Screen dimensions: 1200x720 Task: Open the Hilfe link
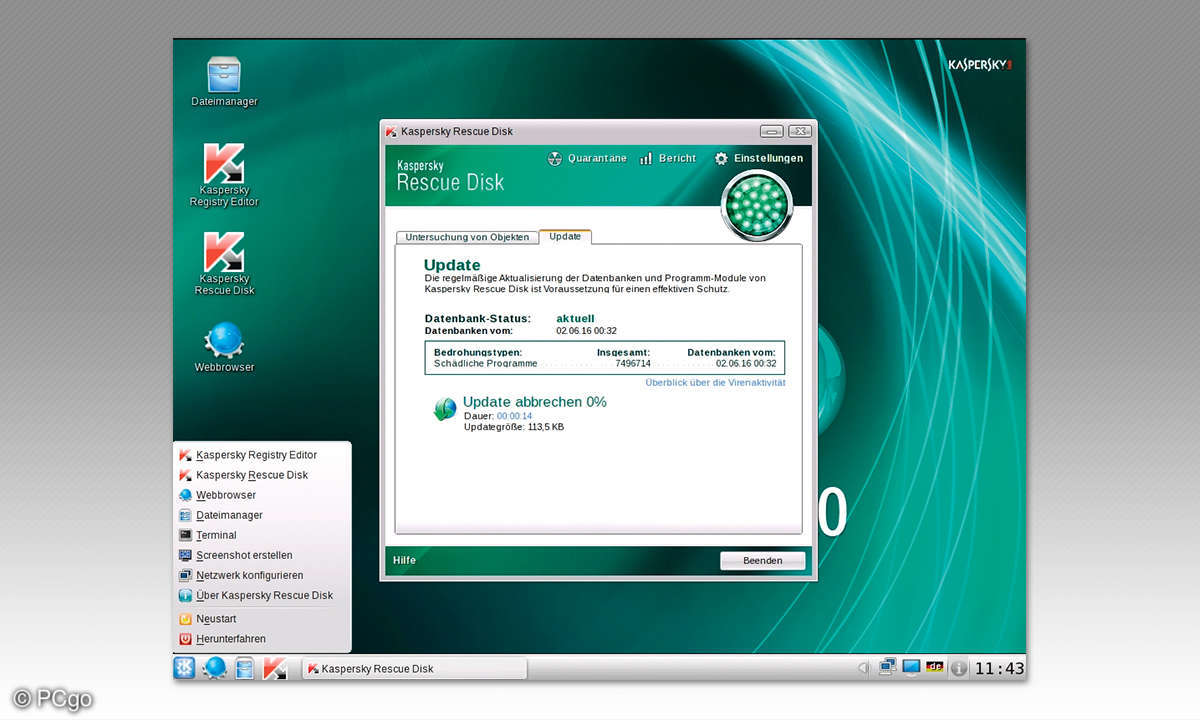(404, 561)
